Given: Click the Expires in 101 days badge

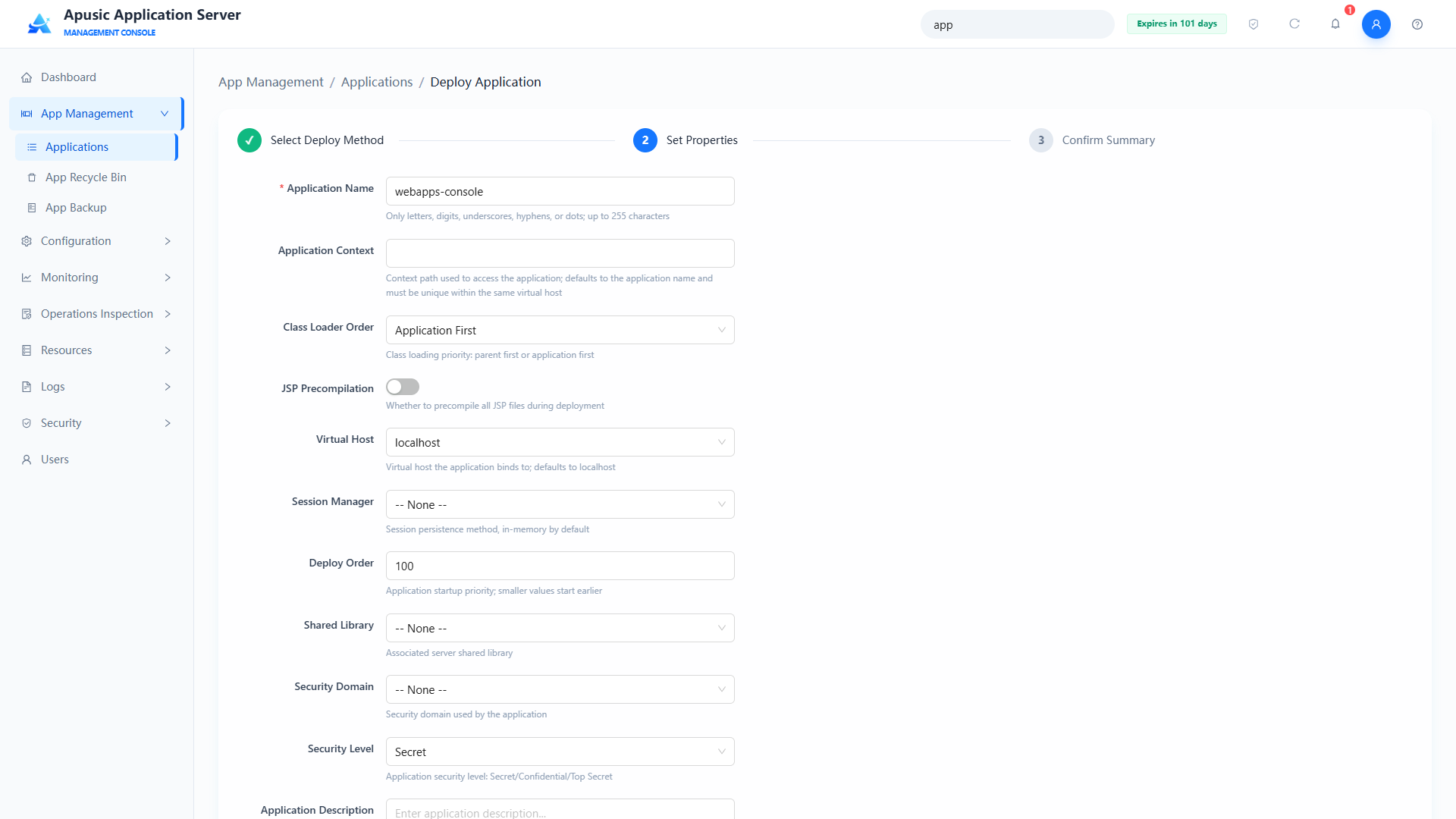Looking at the screenshot, I should click(x=1177, y=24).
